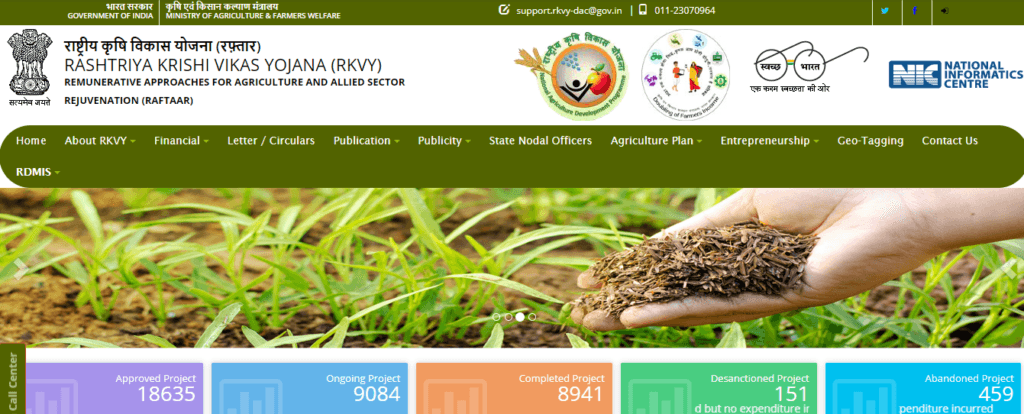1024x414 pixels.
Task: Open the Doubling of Farmers Income logo
Action: click(685, 75)
